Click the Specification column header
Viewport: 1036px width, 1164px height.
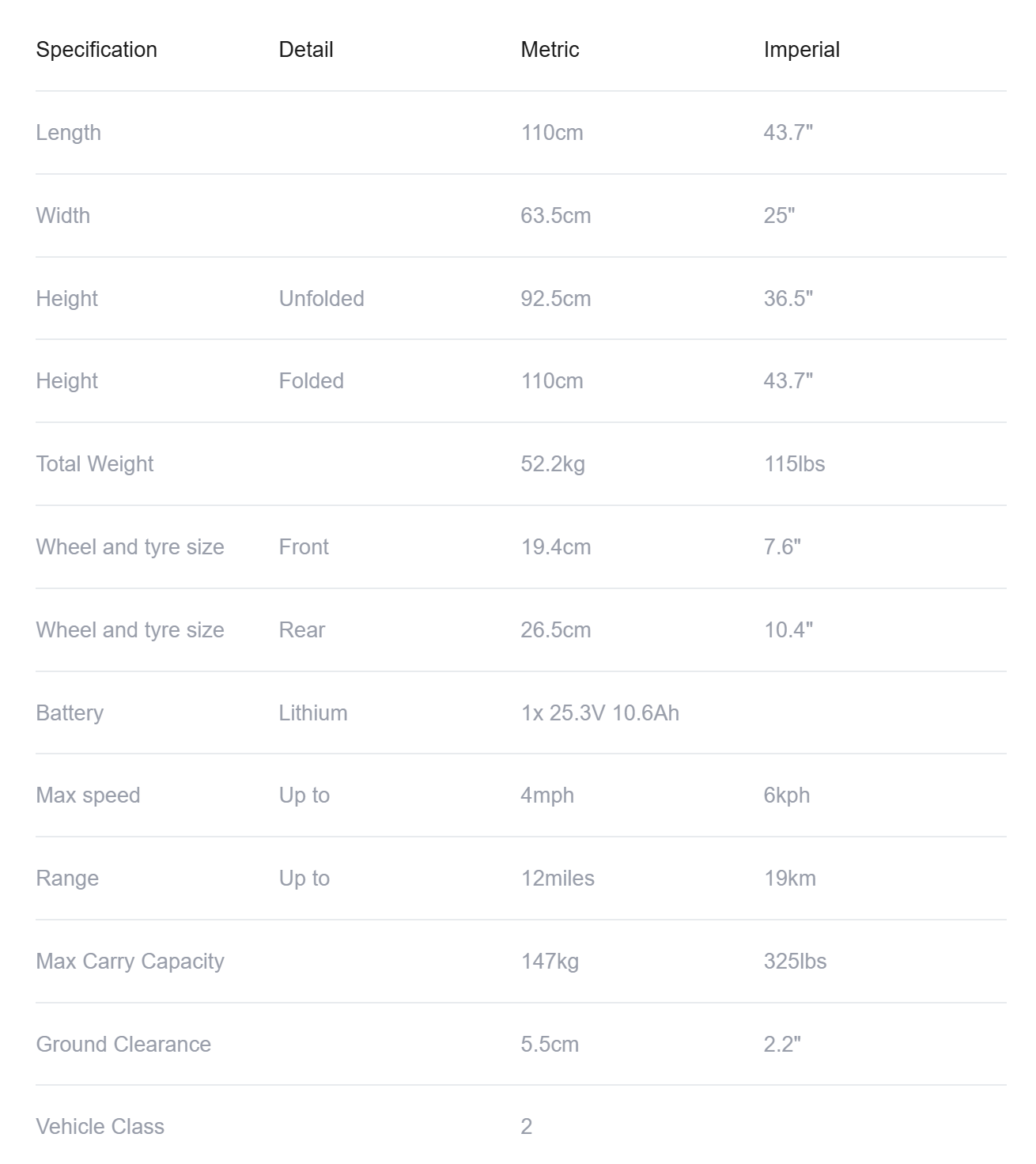coord(96,50)
